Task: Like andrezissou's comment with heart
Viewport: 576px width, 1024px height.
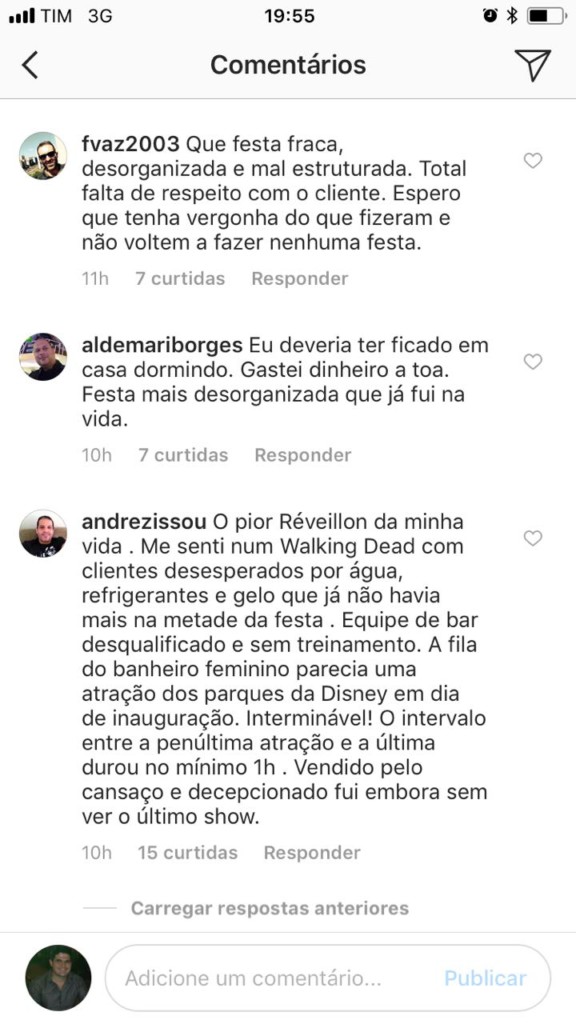Action: coord(534,538)
